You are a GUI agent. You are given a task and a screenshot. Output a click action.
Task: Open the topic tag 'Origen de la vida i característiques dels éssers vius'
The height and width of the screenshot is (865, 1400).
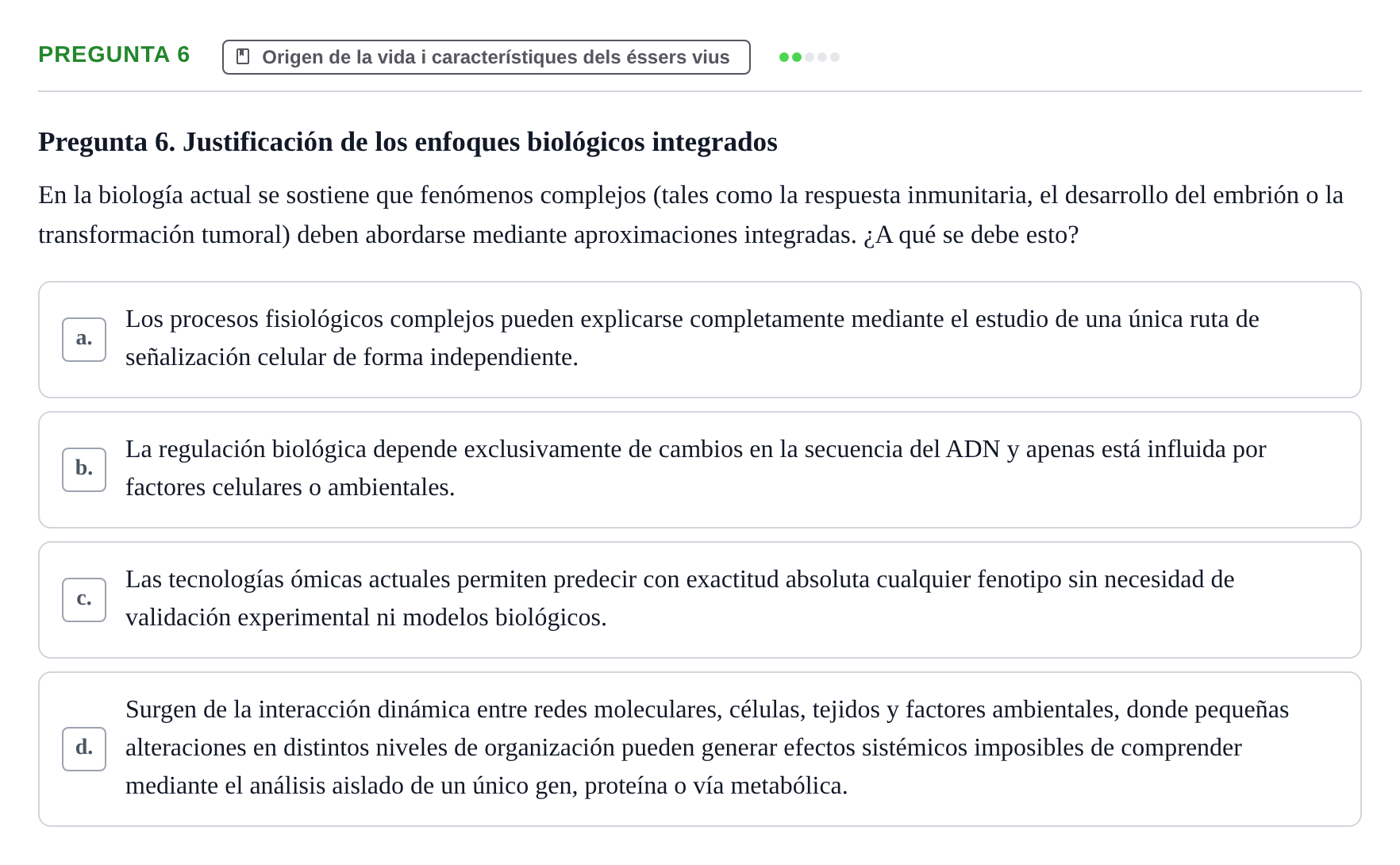[486, 57]
